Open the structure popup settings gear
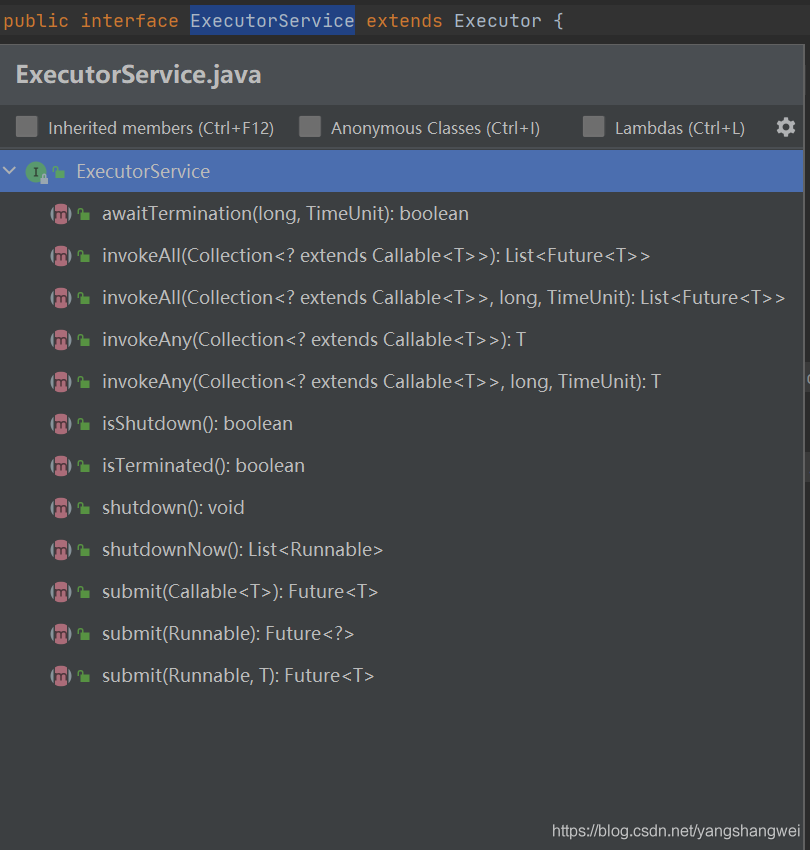Screen dimensions: 810x850 786,127
